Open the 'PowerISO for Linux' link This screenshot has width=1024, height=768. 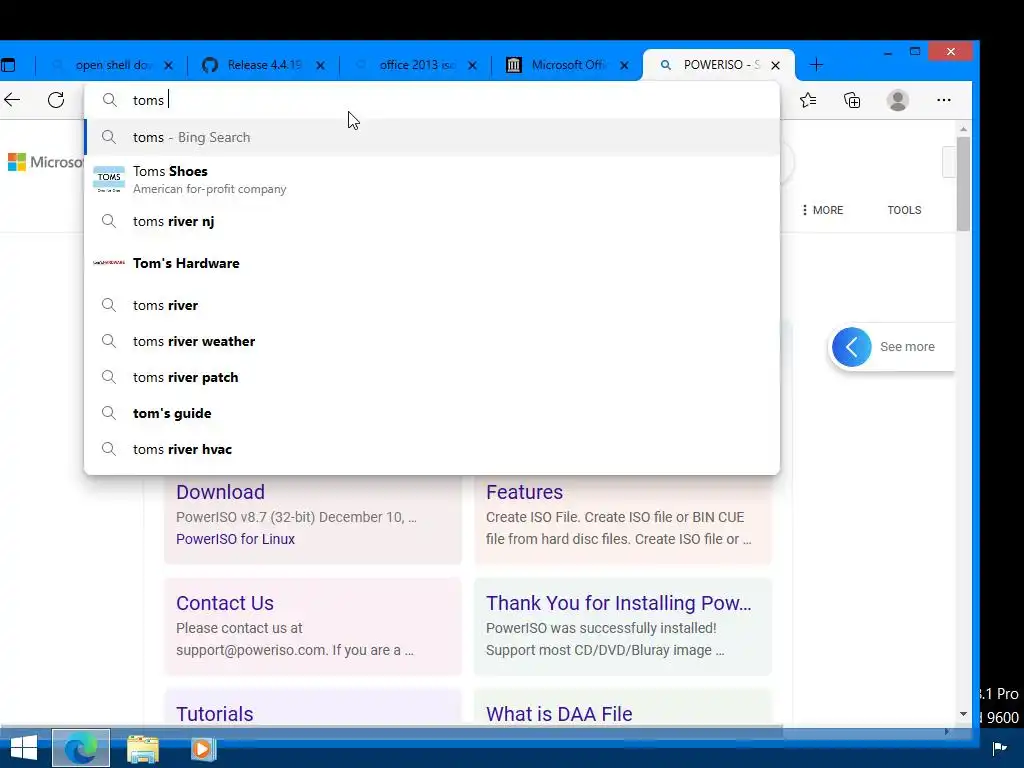[235, 539]
